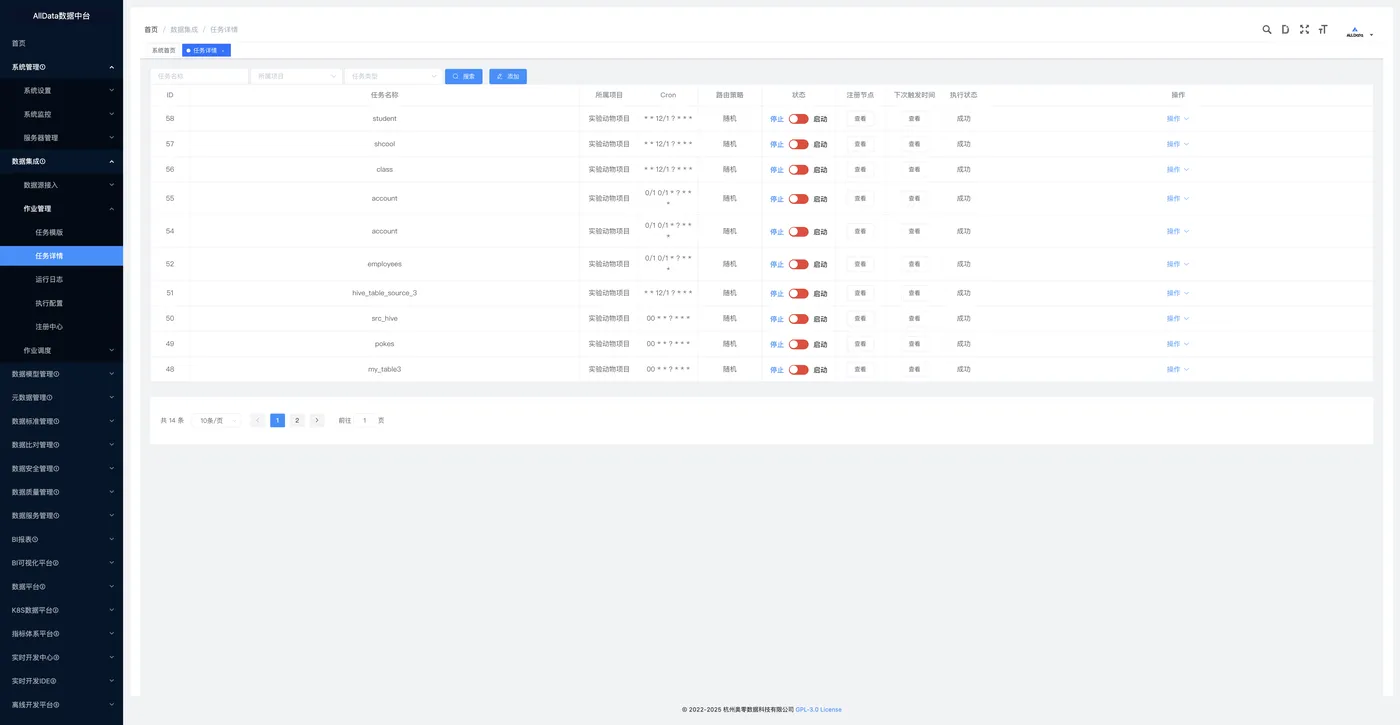Click the next page arrow
This screenshot has width=1400, height=725.
tap(317, 421)
